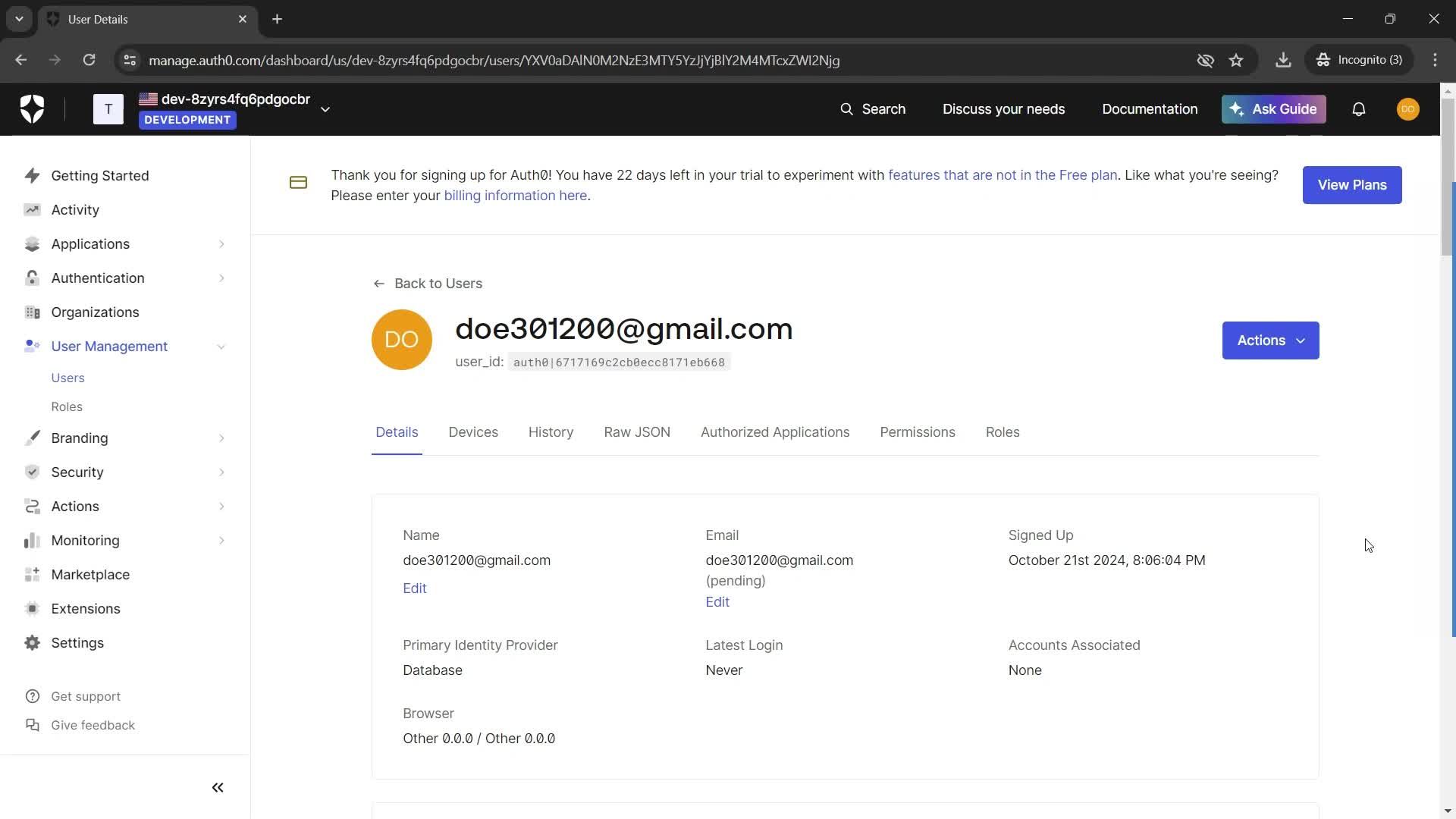Click the Getting Started lightning icon
This screenshot has height=819, width=1456.
click(x=32, y=175)
